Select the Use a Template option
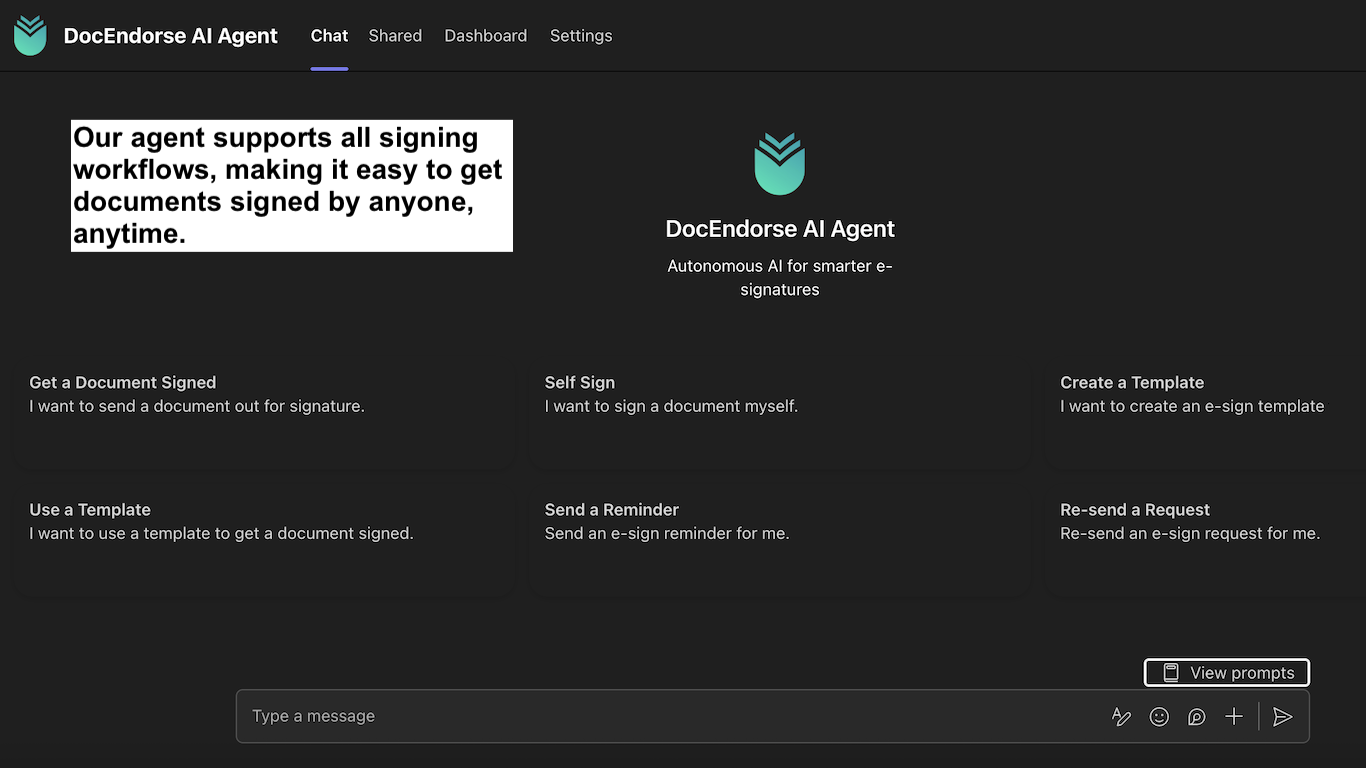The width and height of the screenshot is (1366, 768). [264, 540]
